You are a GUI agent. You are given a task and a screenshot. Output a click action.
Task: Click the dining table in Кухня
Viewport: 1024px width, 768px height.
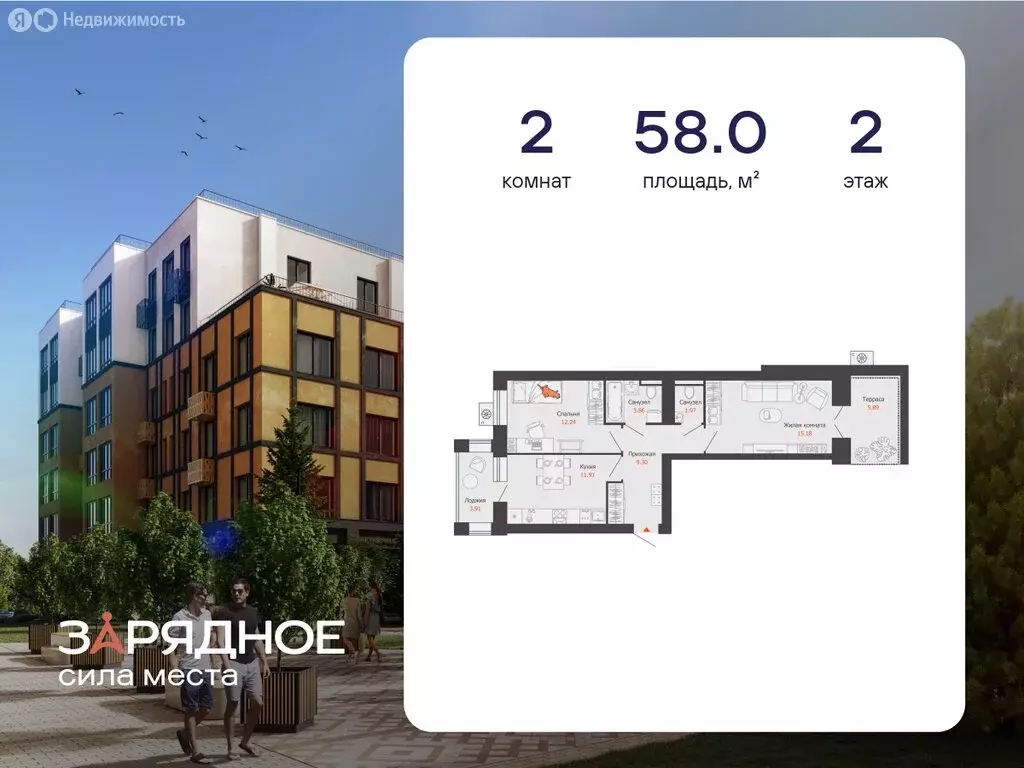(553, 472)
